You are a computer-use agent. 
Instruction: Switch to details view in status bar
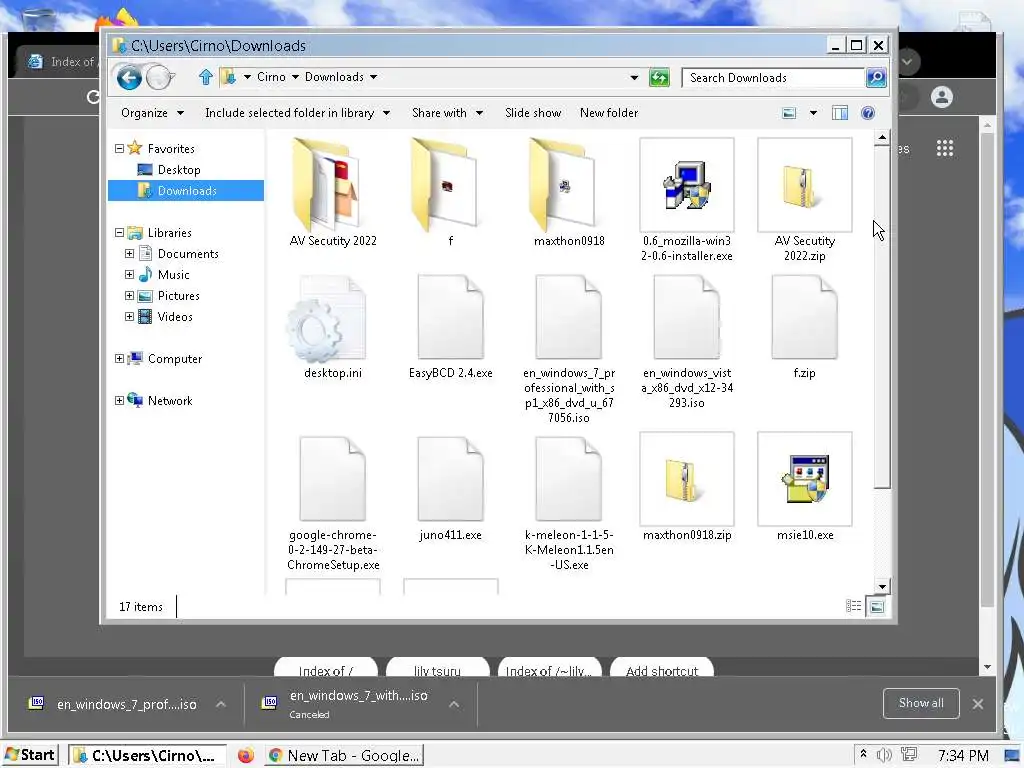click(x=853, y=607)
